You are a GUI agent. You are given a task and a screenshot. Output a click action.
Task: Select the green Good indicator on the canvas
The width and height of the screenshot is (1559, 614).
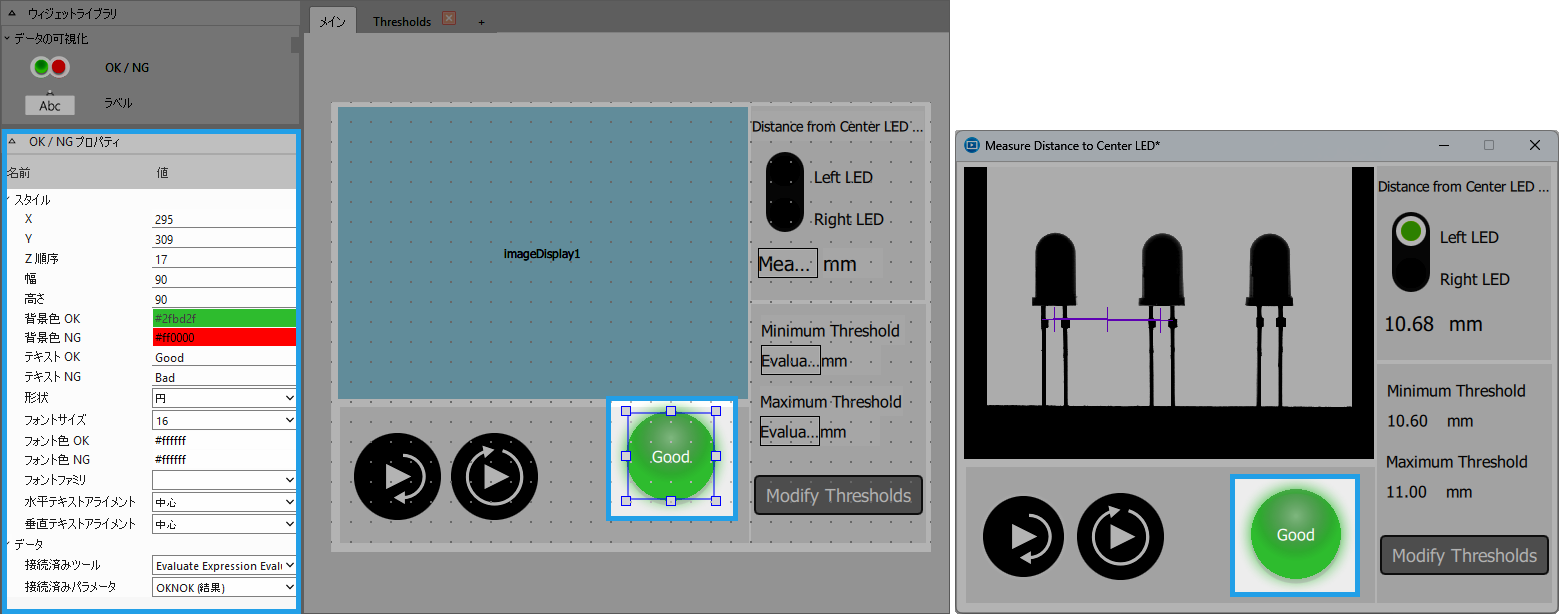point(671,456)
